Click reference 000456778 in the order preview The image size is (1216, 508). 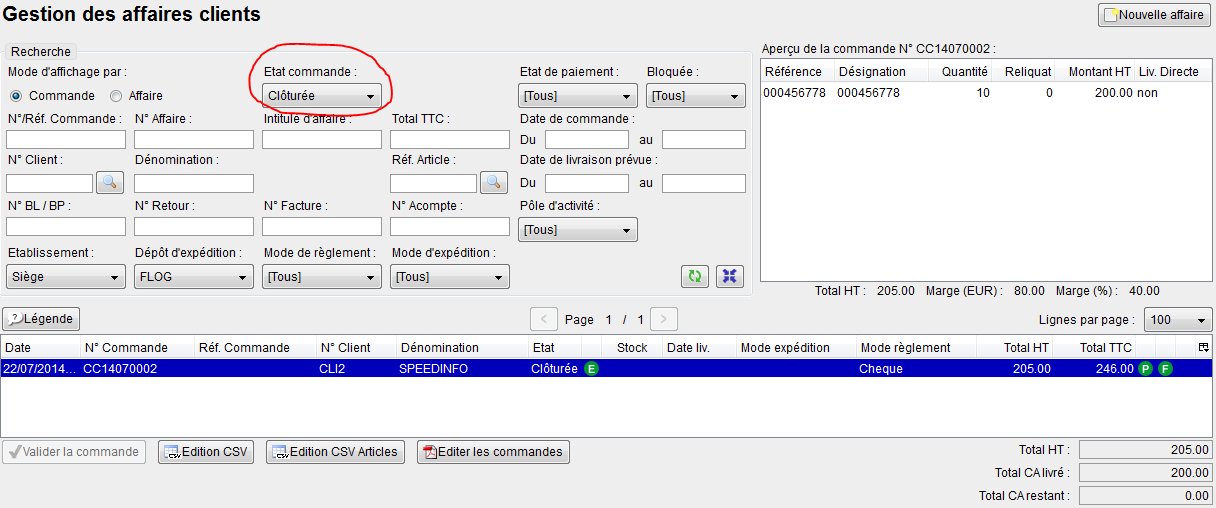click(795, 93)
